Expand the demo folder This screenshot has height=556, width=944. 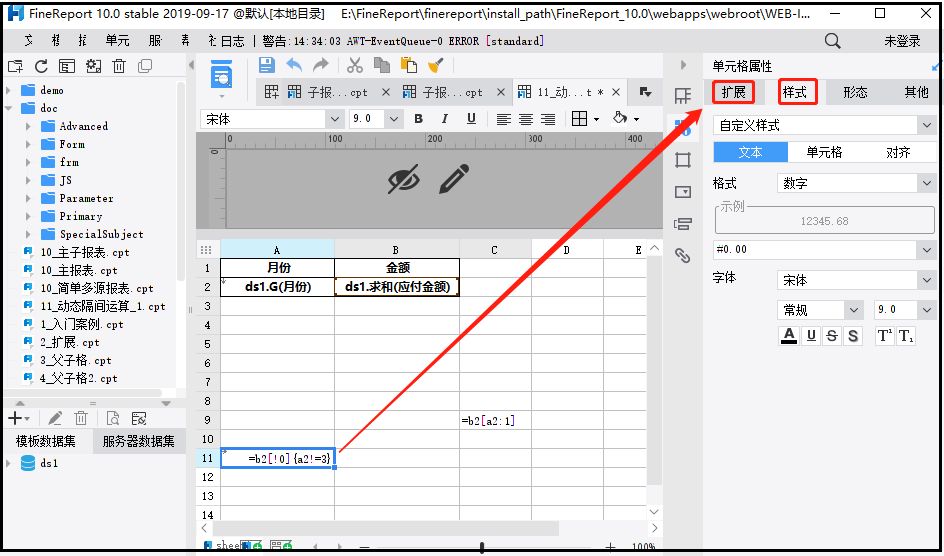tap(8, 90)
